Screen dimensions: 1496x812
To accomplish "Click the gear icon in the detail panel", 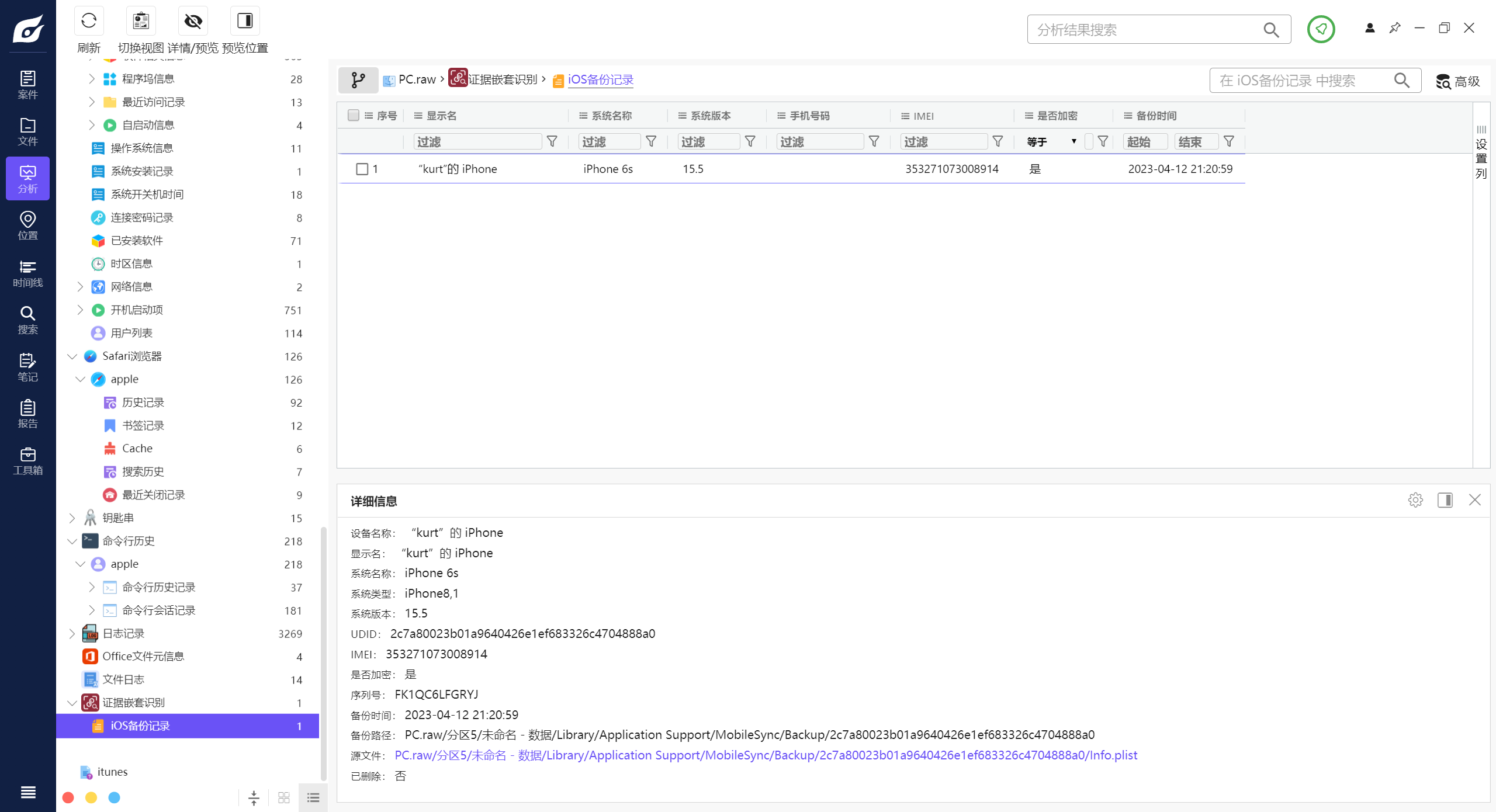I will coord(1415,500).
